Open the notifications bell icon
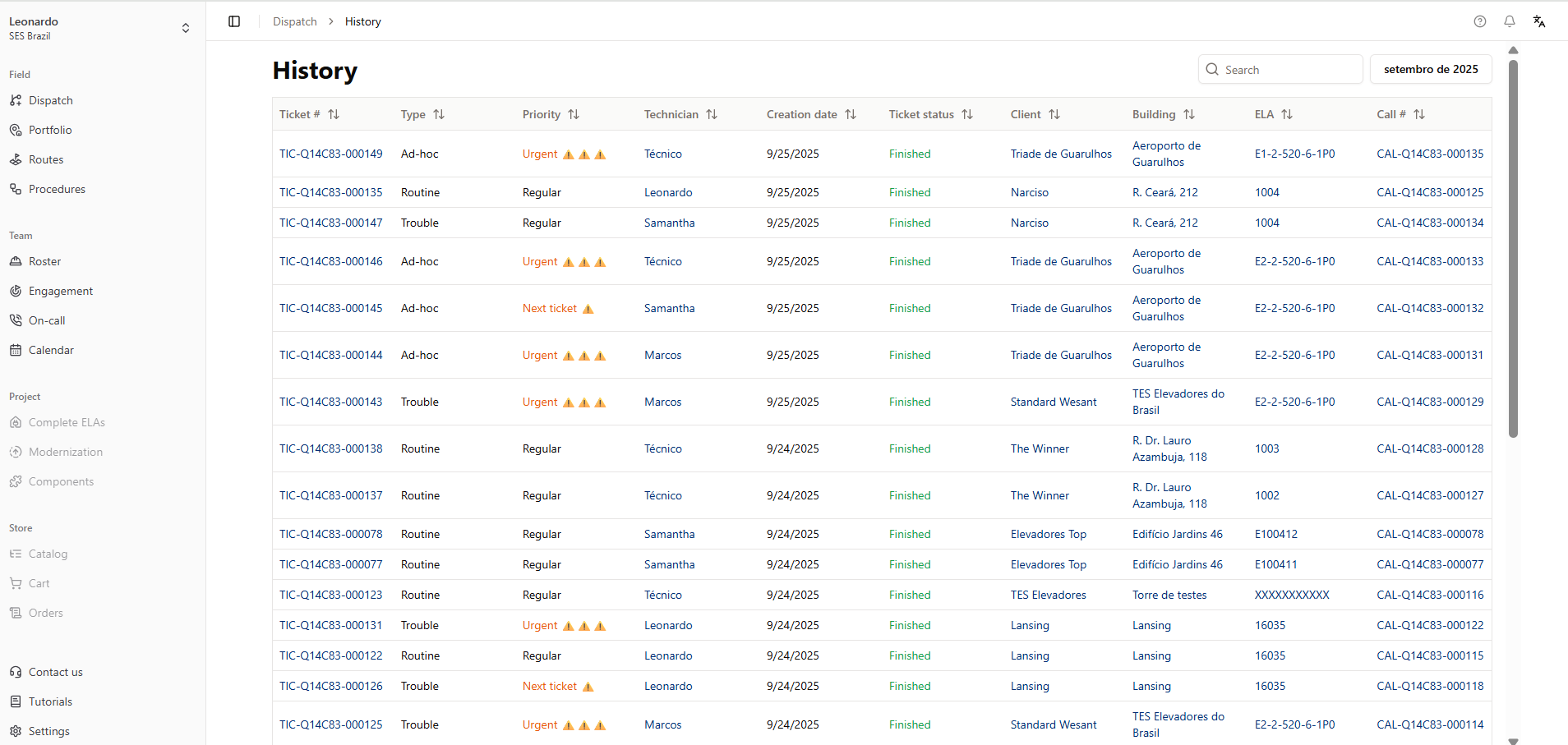The height and width of the screenshot is (745, 1568). coord(1510,21)
